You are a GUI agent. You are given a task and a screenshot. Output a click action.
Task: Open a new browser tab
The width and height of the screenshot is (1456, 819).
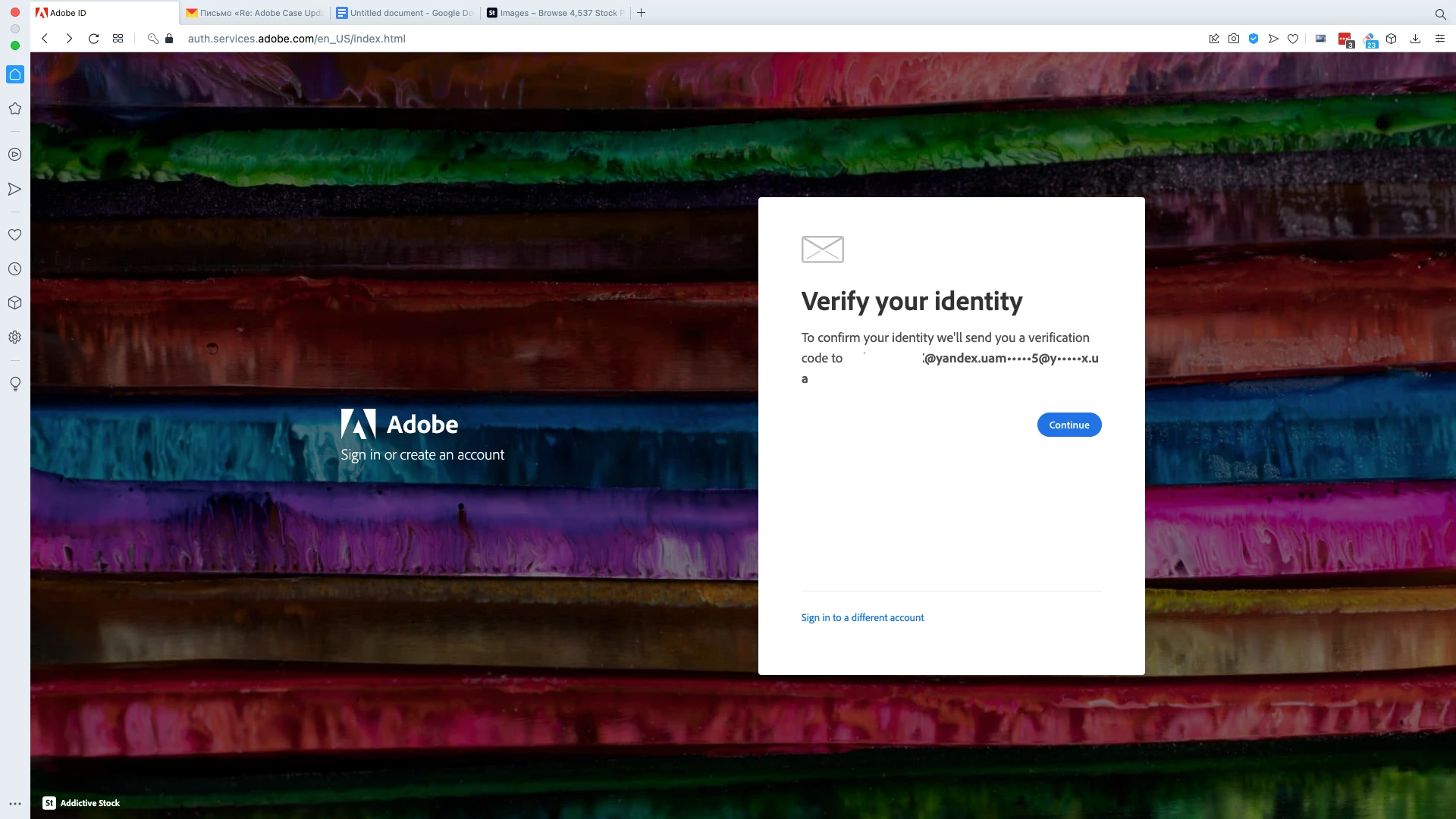pyautogui.click(x=641, y=13)
